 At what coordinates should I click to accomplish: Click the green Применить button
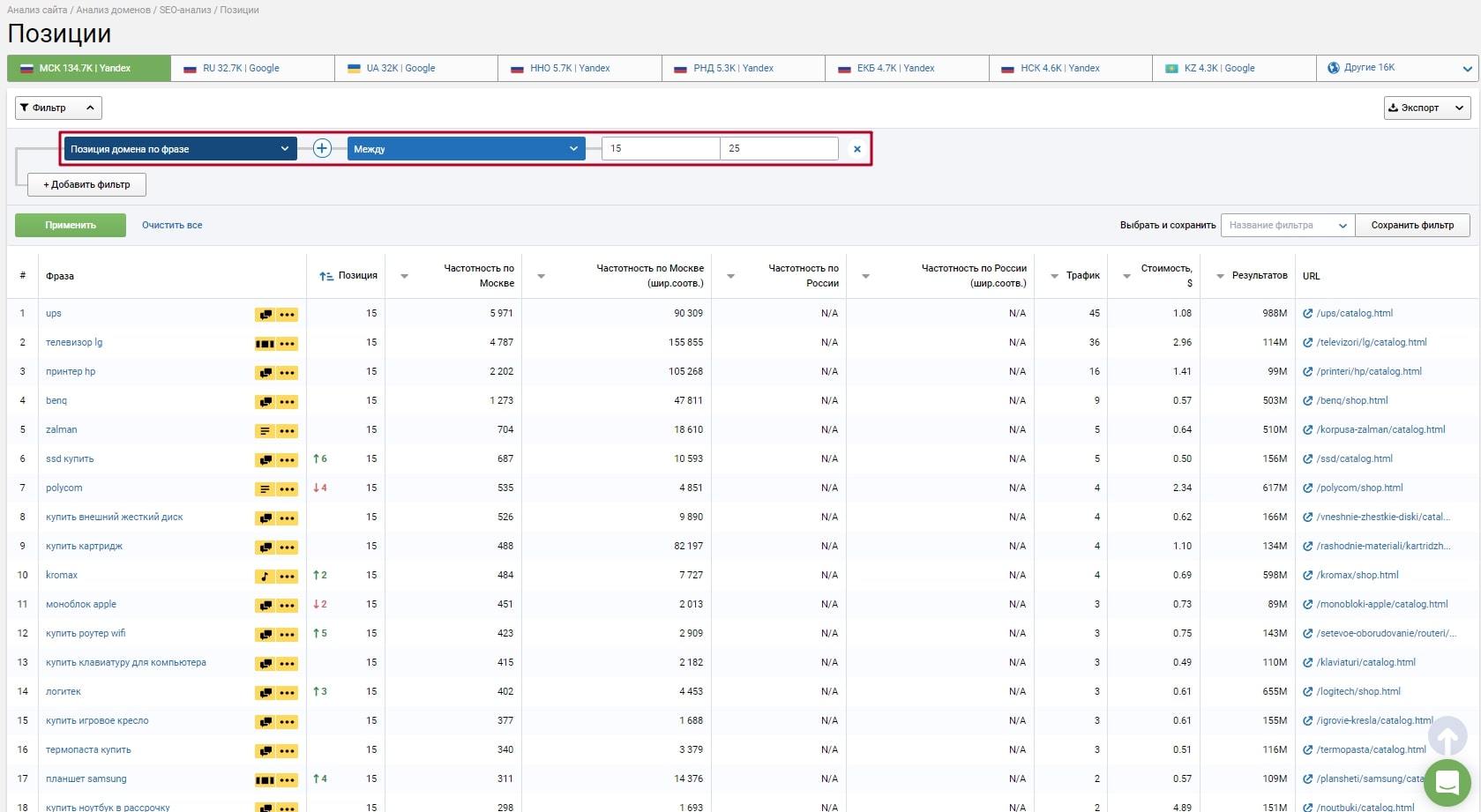[71, 225]
